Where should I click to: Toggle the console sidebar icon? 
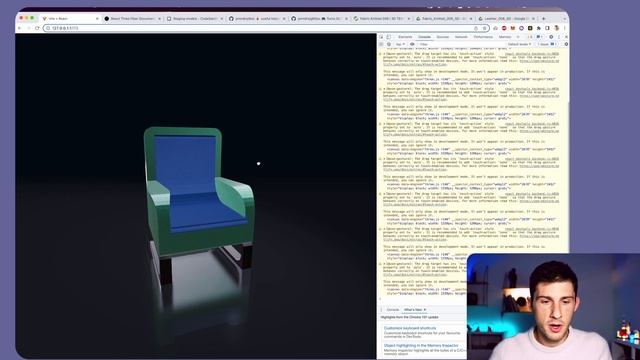[381, 44]
